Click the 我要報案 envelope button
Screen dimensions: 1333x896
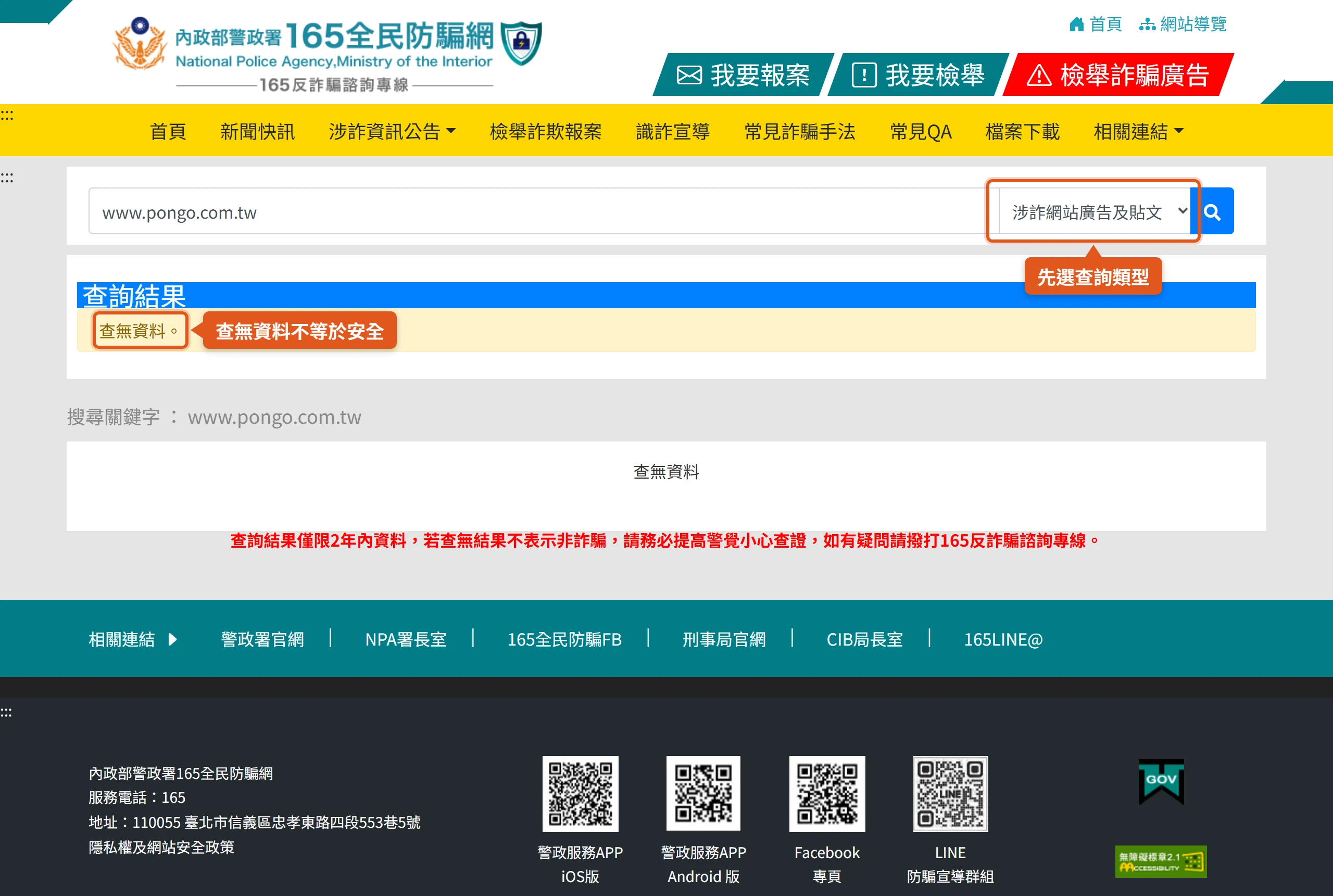click(744, 75)
